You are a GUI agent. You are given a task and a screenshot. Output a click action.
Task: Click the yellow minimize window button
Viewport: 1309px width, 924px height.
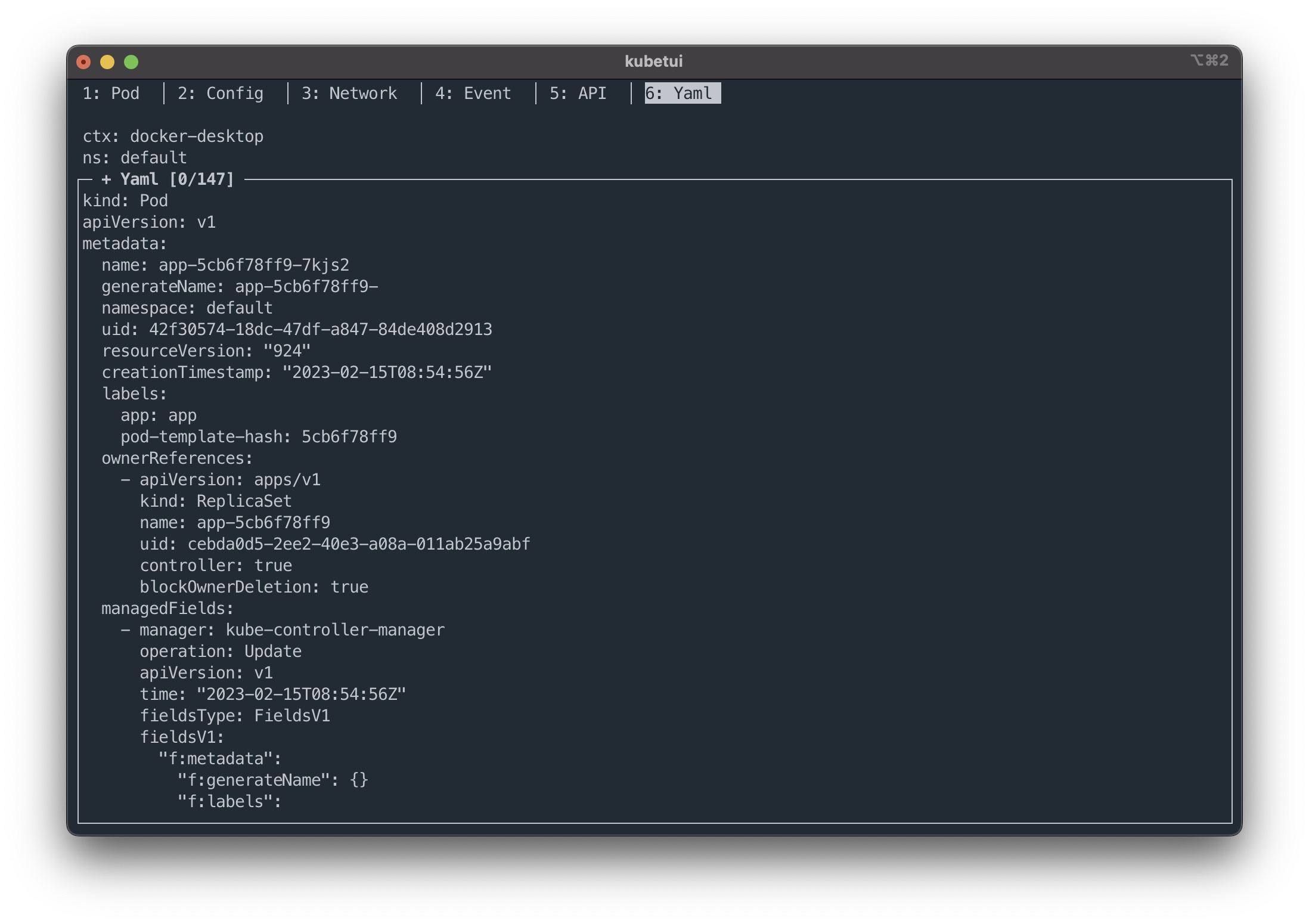pyautogui.click(x=107, y=62)
